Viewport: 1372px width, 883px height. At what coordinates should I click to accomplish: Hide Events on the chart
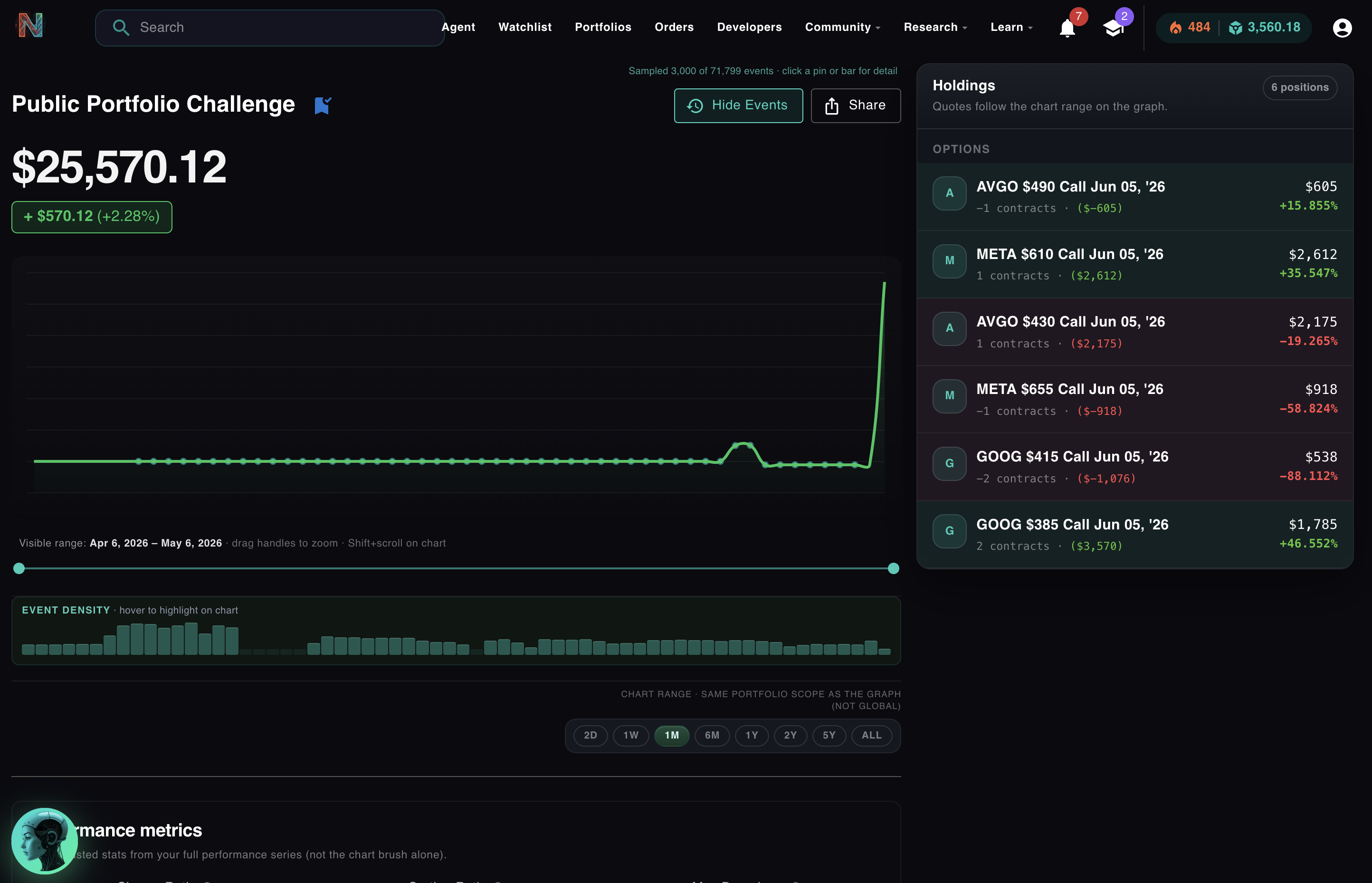pyautogui.click(x=738, y=106)
